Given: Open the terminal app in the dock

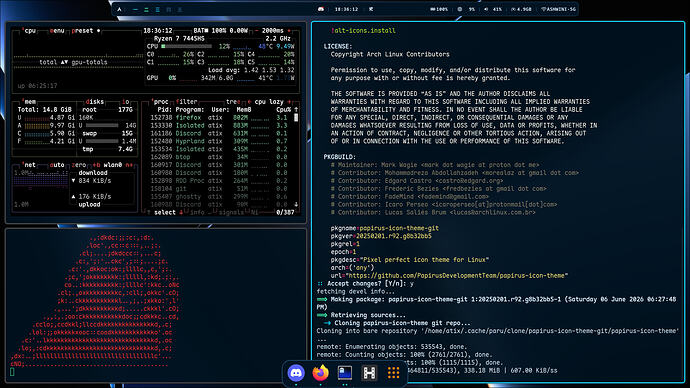Looking at the screenshot, I should 345,373.
